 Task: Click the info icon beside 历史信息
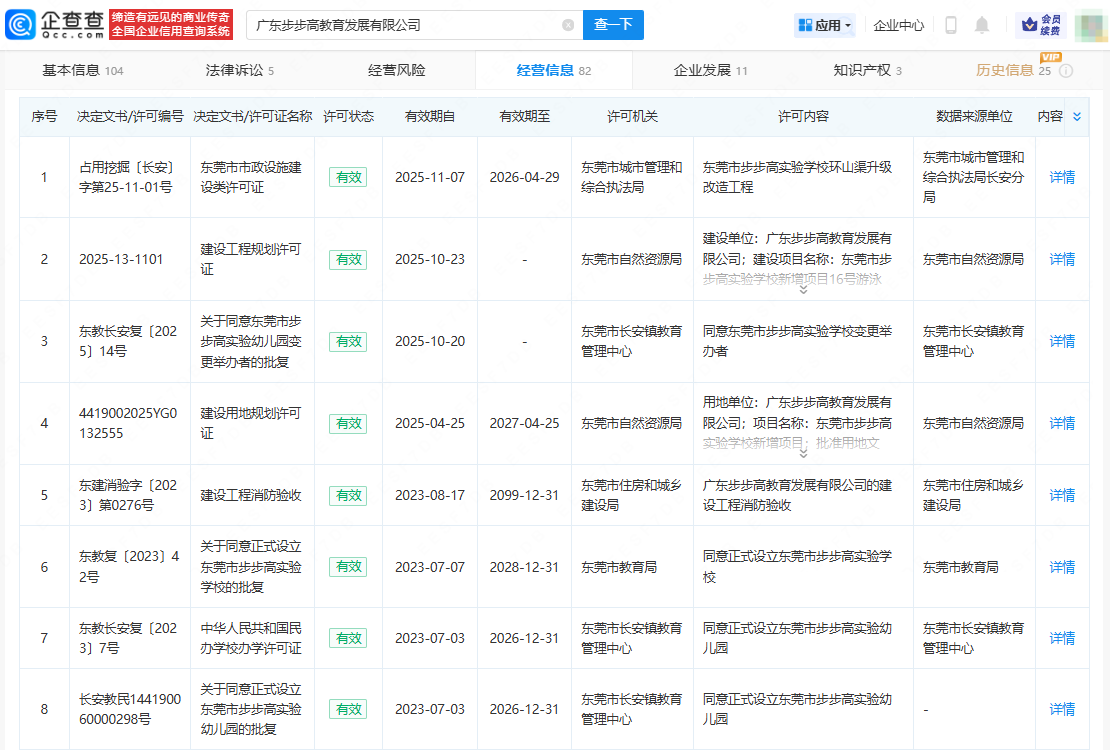pos(1066,71)
